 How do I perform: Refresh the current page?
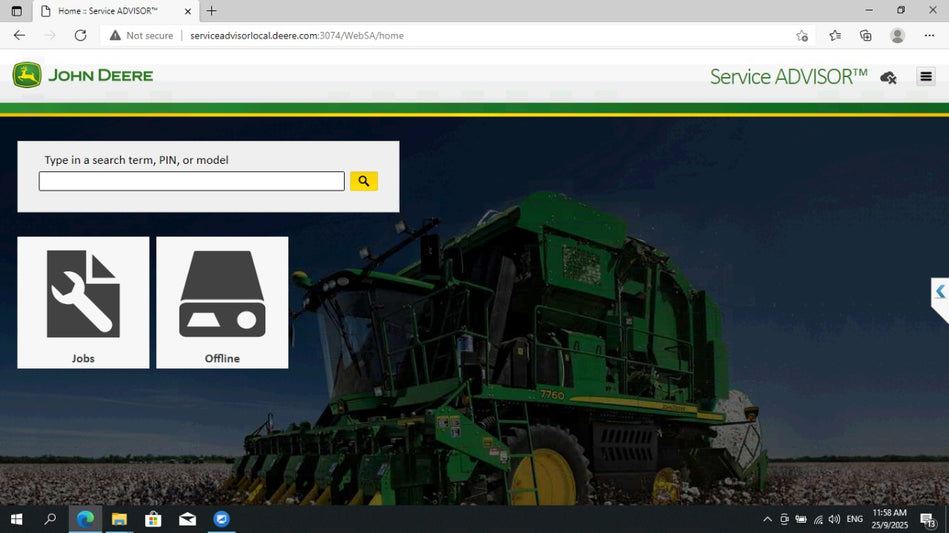(80, 35)
